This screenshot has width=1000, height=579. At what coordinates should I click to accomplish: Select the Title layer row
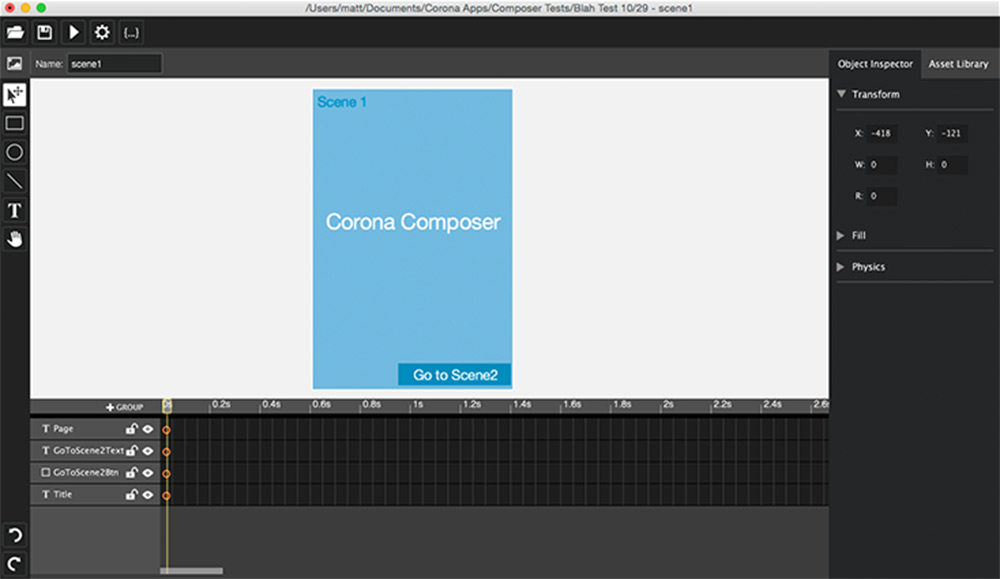tap(96, 494)
